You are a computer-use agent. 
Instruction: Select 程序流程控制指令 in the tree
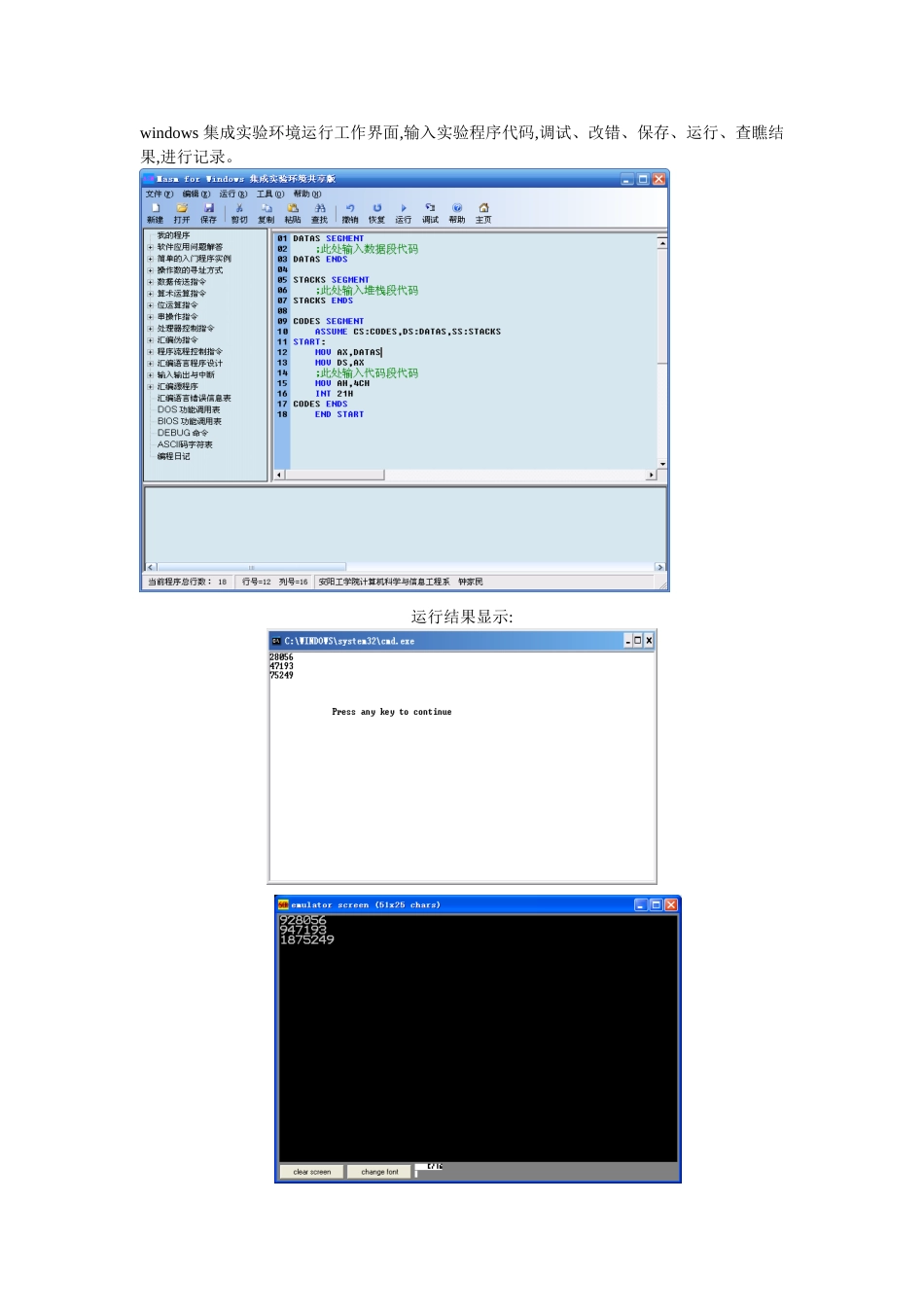(x=190, y=352)
